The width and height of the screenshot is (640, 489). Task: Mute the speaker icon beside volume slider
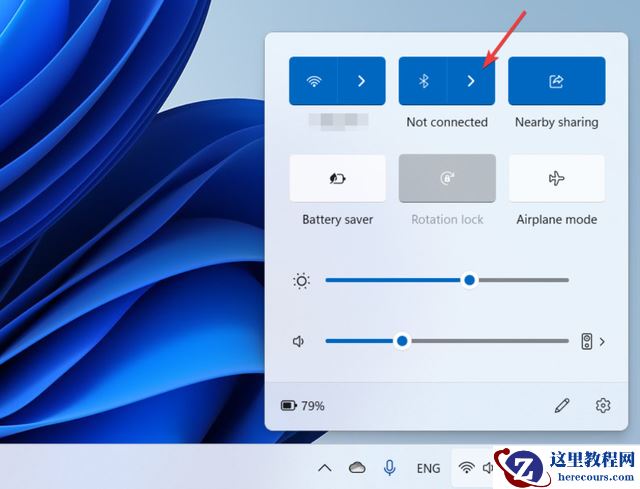[299, 341]
